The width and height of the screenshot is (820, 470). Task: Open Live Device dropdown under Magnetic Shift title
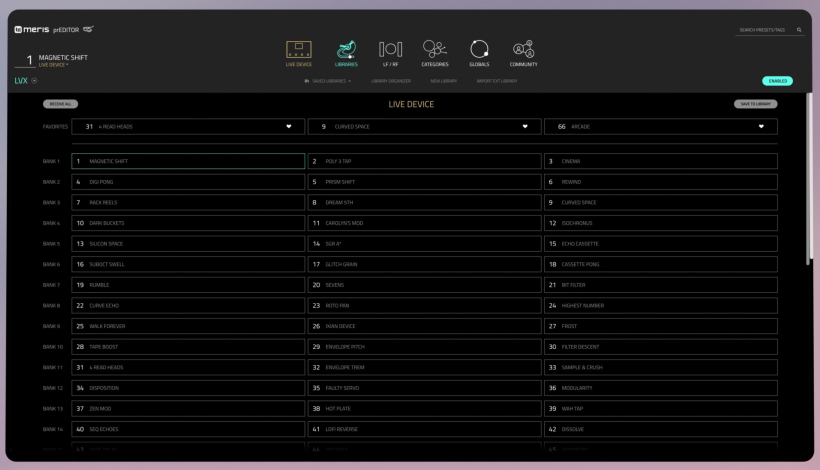[x=53, y=65]
